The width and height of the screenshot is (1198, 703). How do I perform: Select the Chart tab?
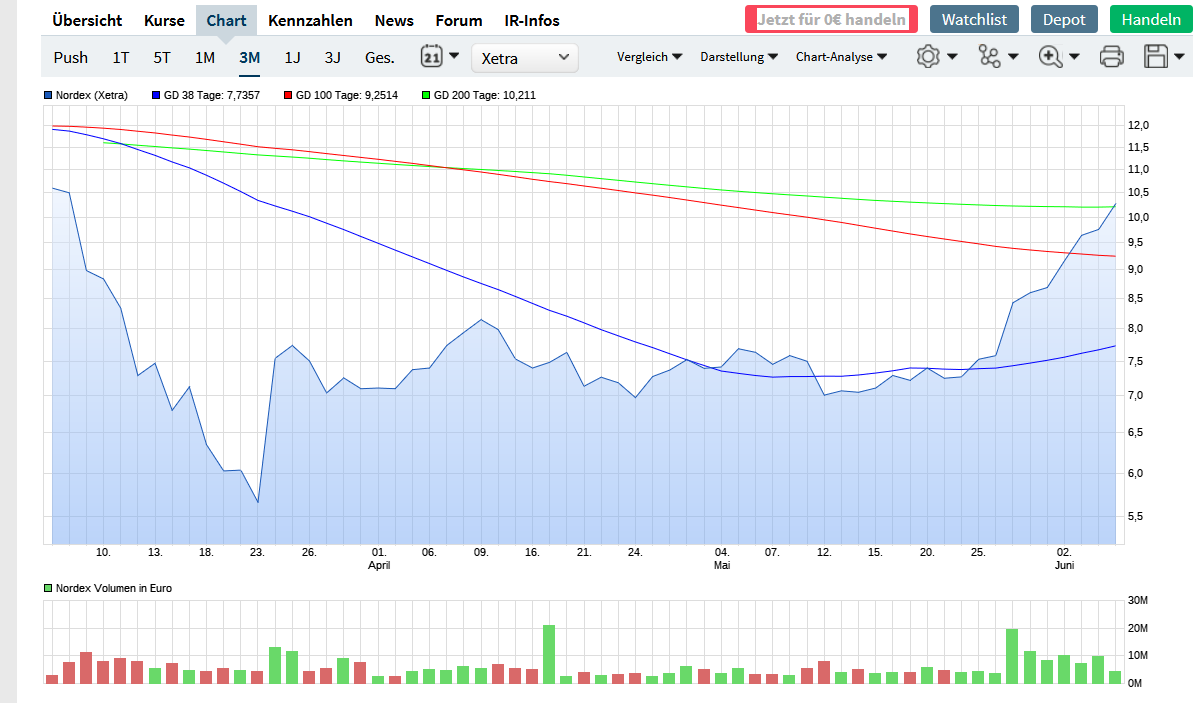(226, 21)
